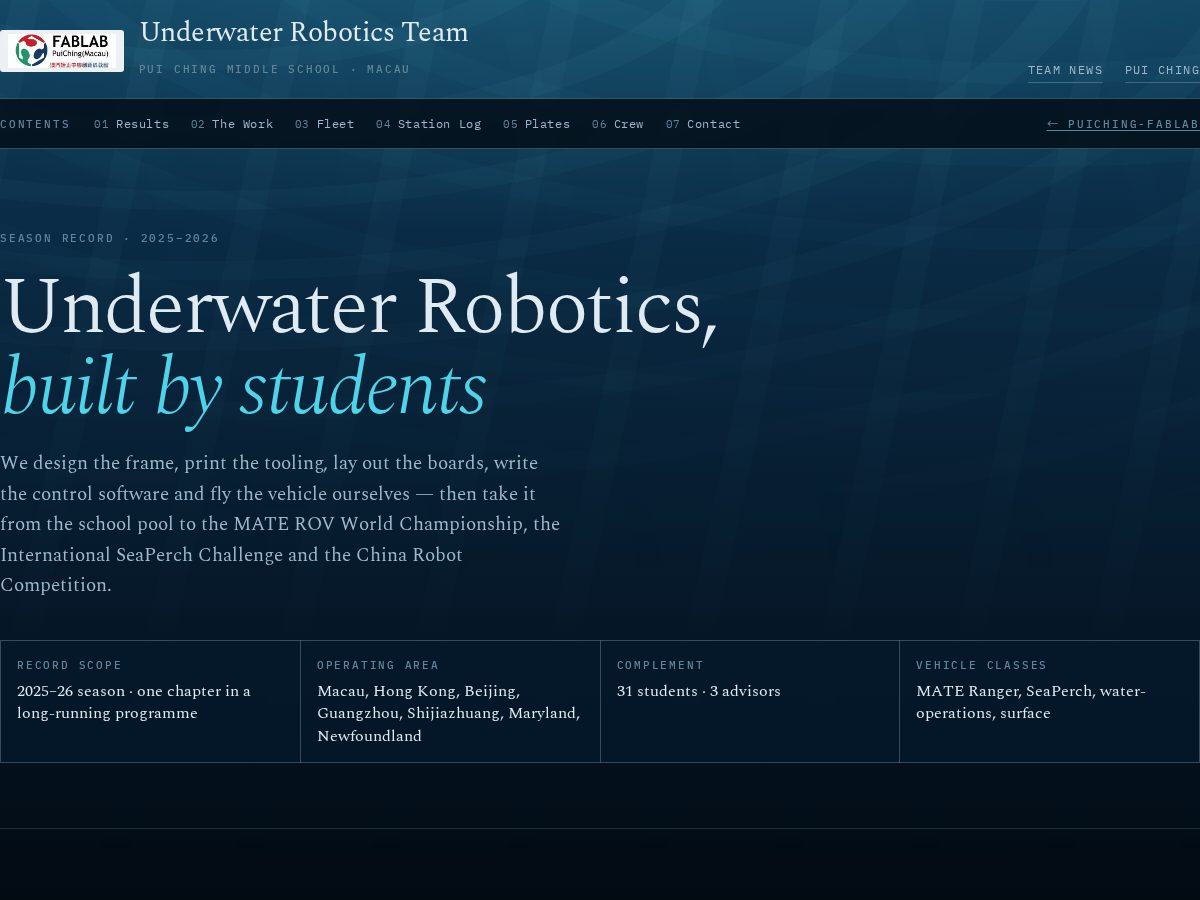
Task: Click the intro paragraph starting 'We design the frame'
Action: 280,524
